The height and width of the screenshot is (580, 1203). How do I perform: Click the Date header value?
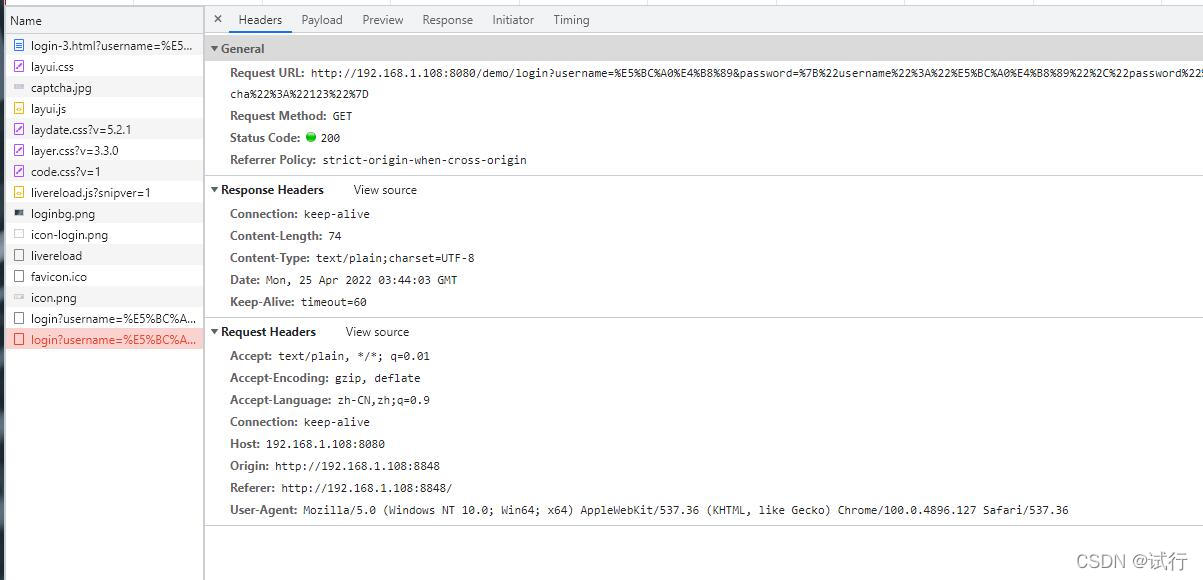click(361, 280)
